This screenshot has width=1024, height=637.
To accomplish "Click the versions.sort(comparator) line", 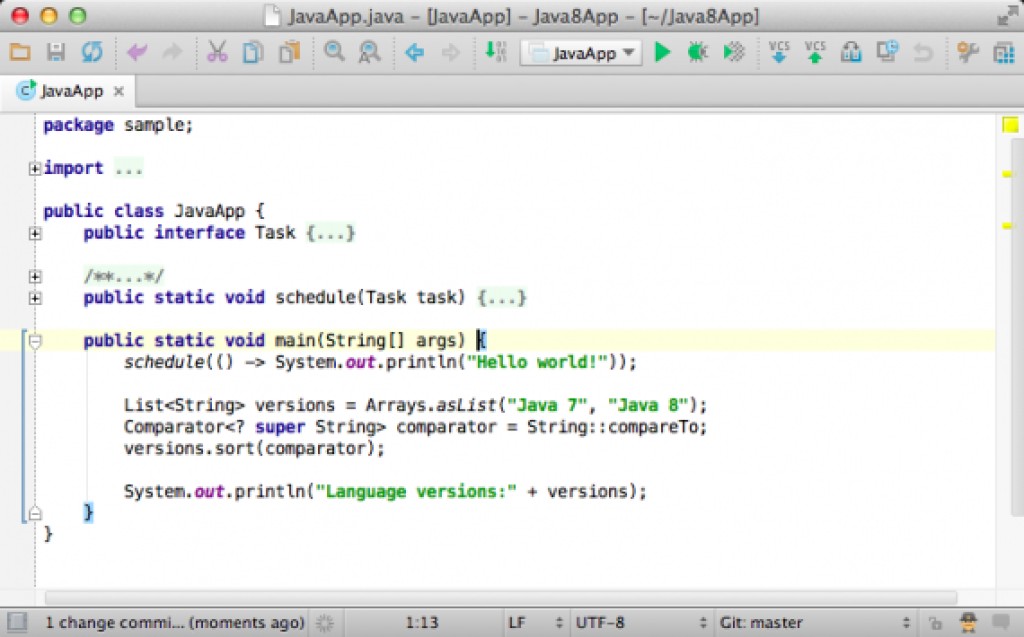I will [x=254, y=449].
